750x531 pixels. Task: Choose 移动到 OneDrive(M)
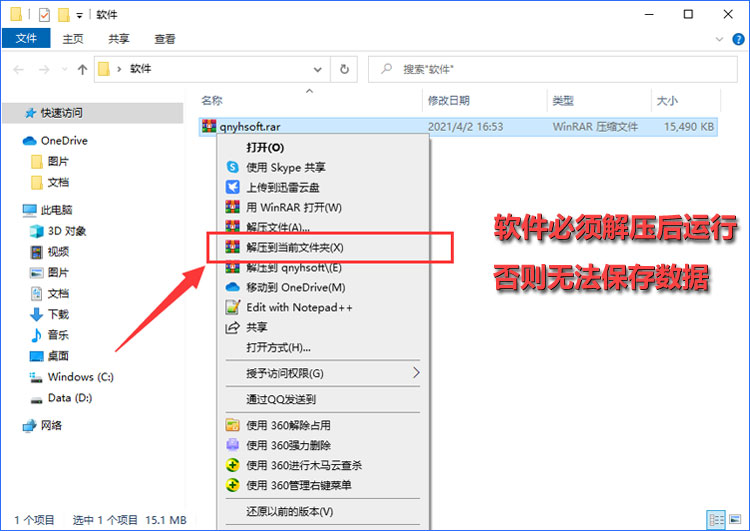323,288
